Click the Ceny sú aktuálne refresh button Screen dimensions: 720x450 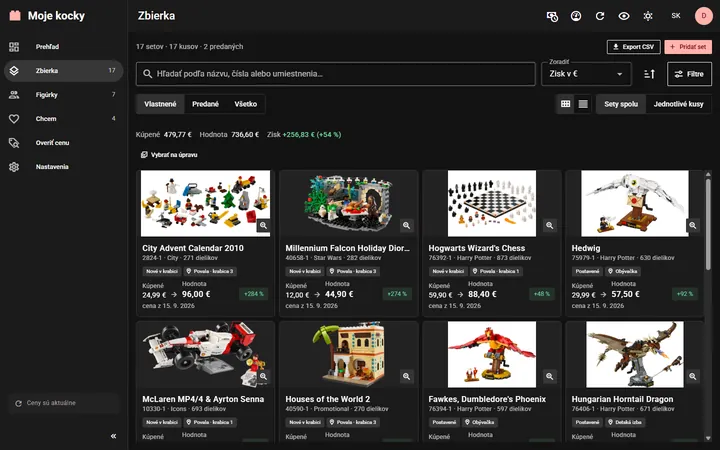coord(64,403)
